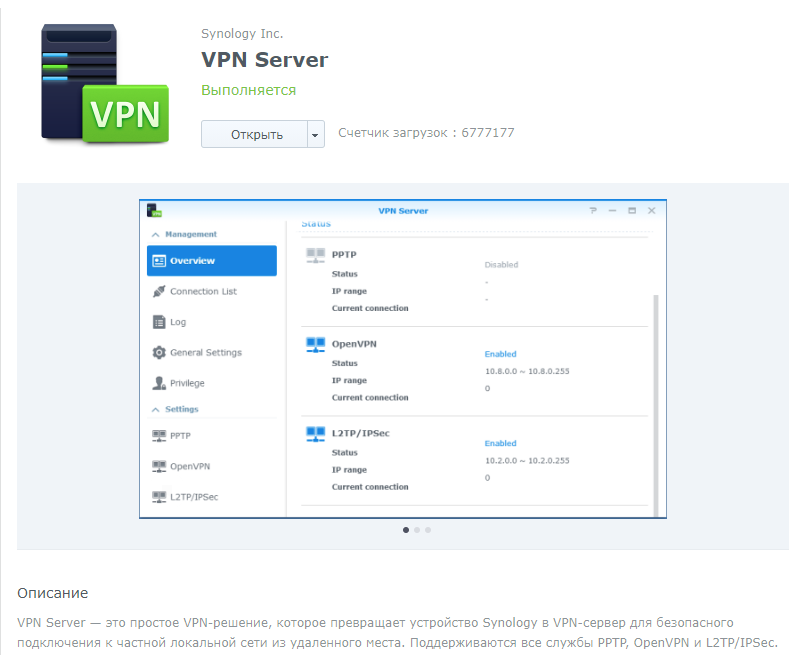Click the PPTP Disabled status text

[x=501, y=265]
